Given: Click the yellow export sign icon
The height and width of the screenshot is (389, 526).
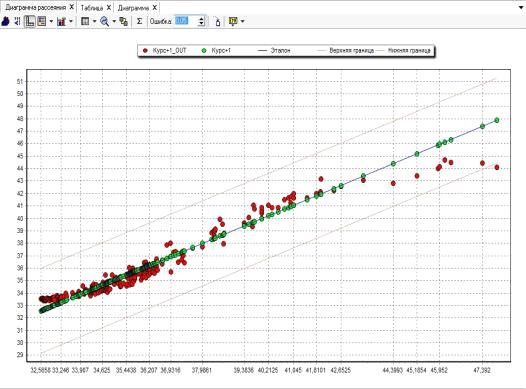Looking at the screenshot, I should click(233, 21).
